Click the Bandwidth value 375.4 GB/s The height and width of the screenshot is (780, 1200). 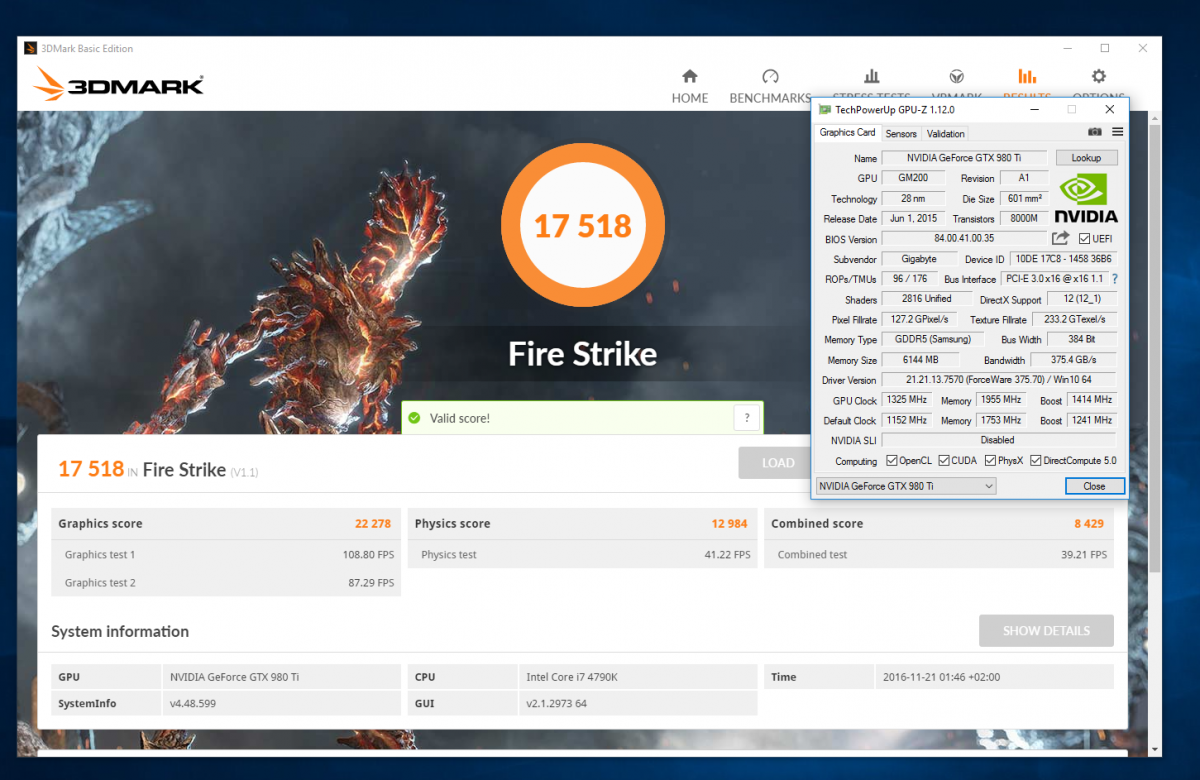(x=1076, y=360)
